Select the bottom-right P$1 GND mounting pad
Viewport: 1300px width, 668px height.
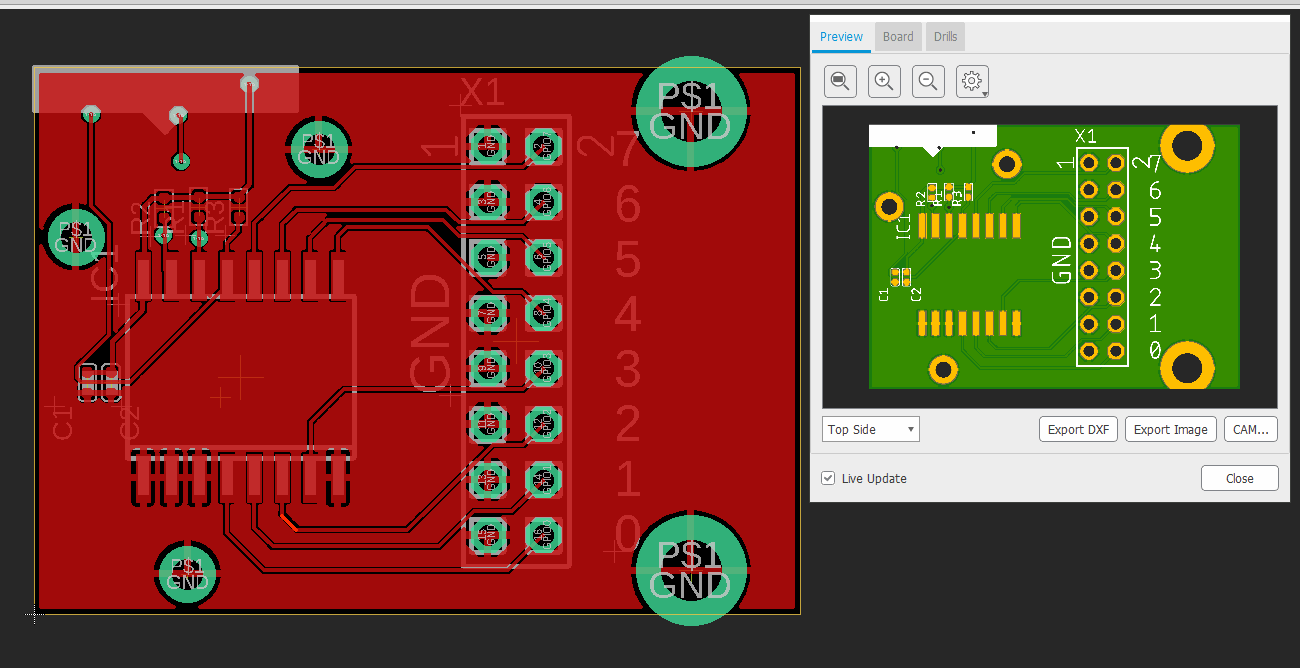[x=691, y=569]
